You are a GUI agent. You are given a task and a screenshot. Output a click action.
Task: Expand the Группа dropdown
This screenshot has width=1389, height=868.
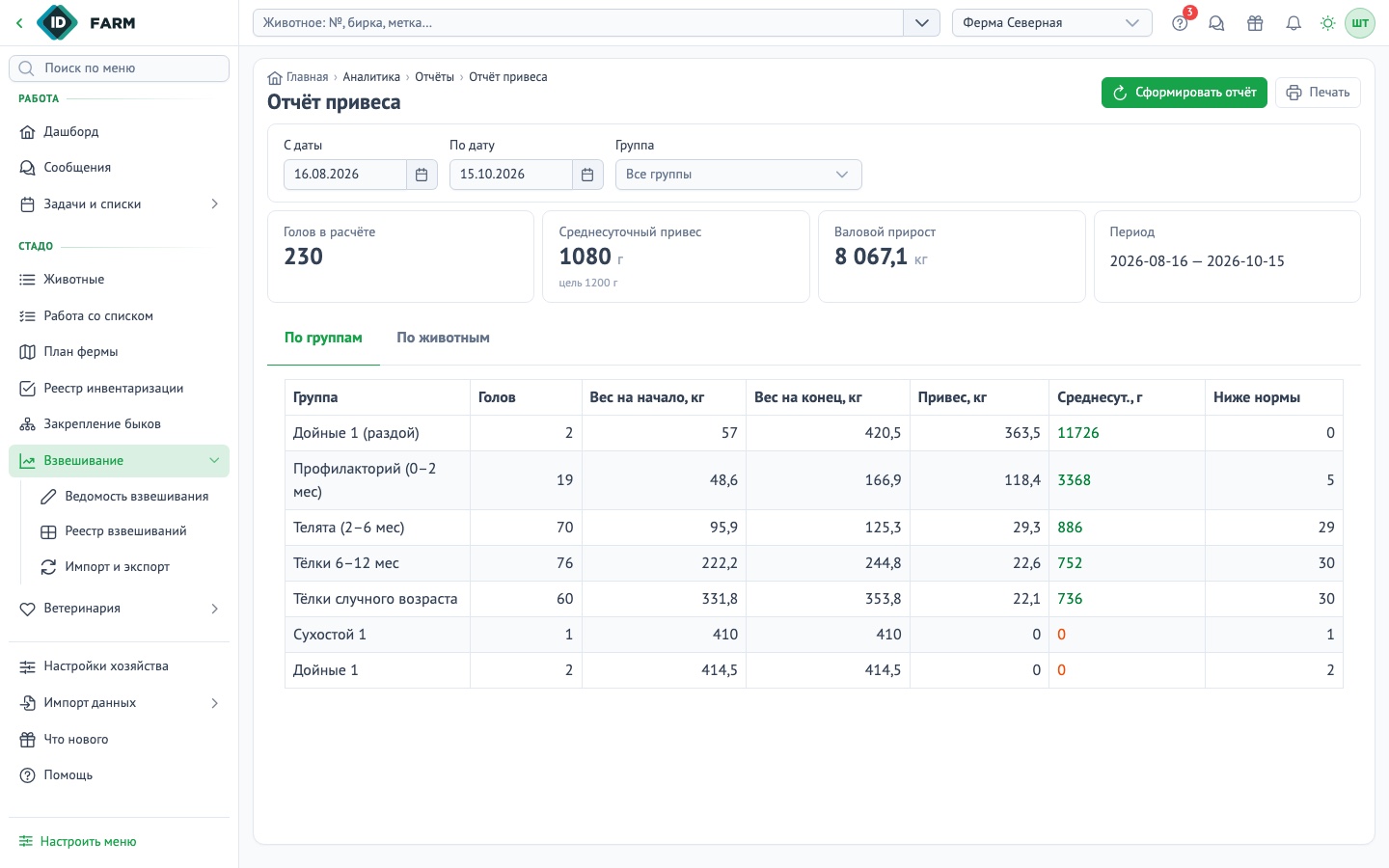pyautogui.click(x=739, y=175)
